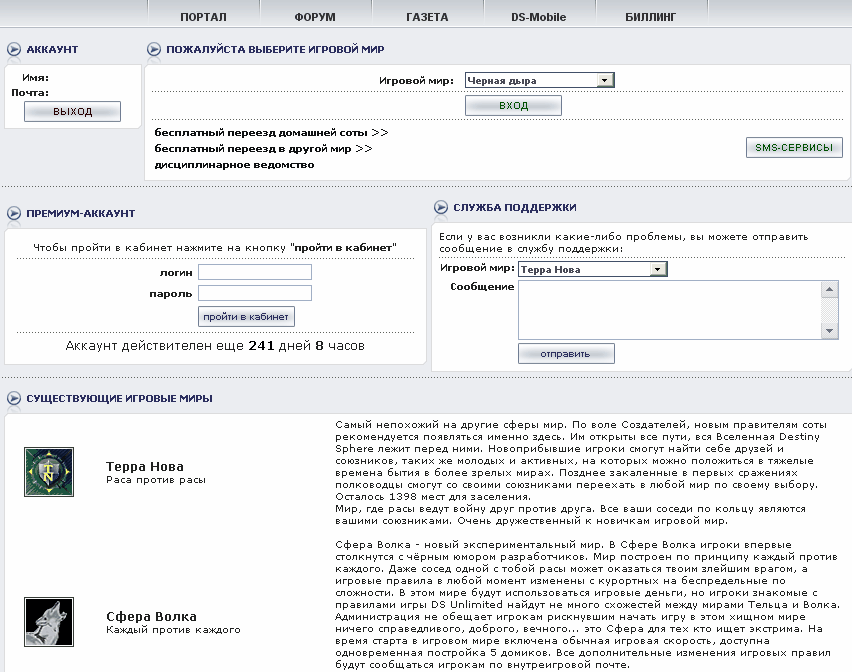This screenshot has height=672, width=852.
Task: Open the ФОРУМ menu item
Action: pos(315,17)
